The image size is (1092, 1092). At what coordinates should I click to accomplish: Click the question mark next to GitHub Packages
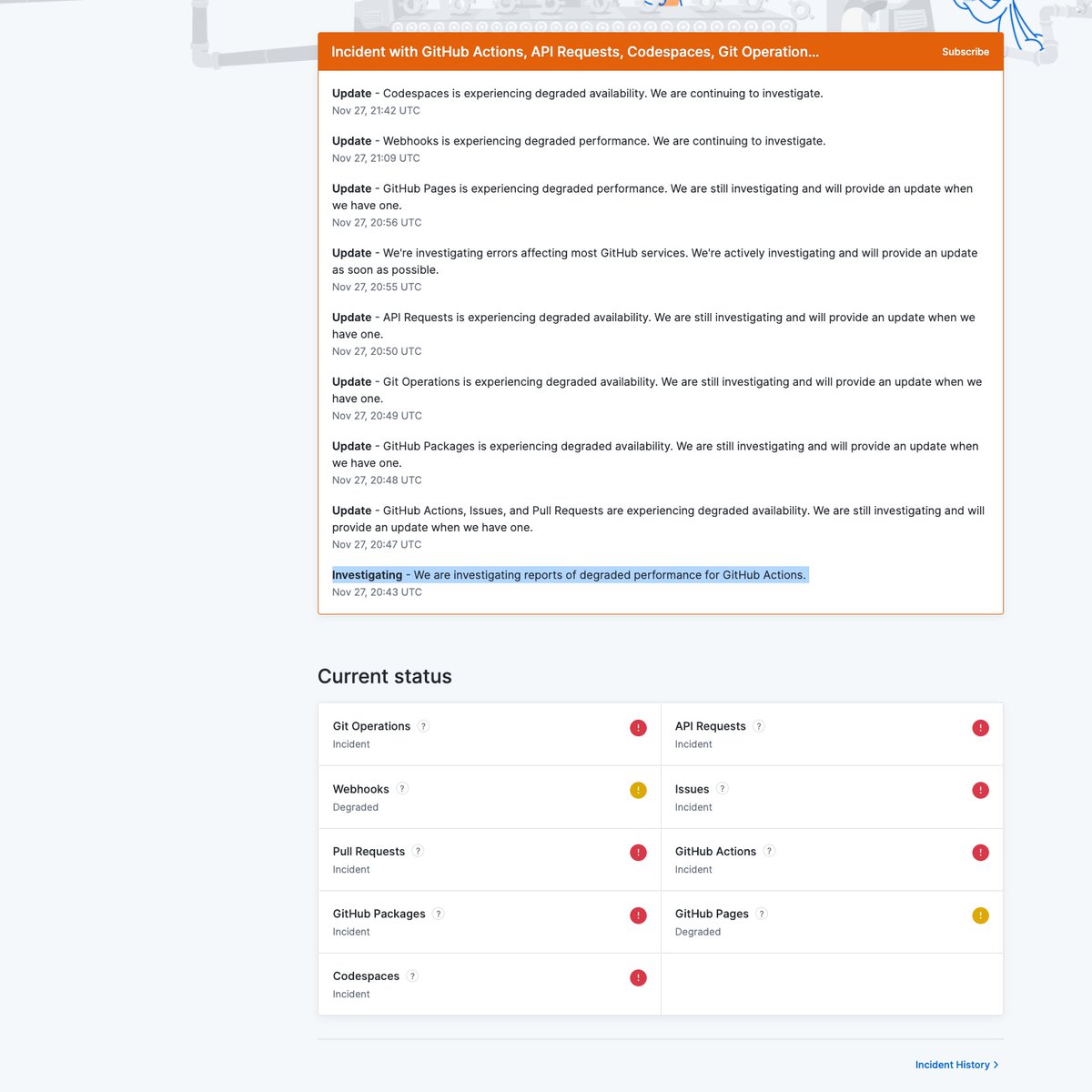(439, 914)
